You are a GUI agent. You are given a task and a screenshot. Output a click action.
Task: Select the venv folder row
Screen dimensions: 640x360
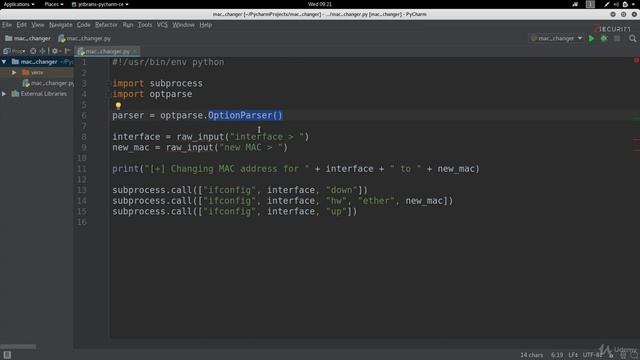click(37, 72)
